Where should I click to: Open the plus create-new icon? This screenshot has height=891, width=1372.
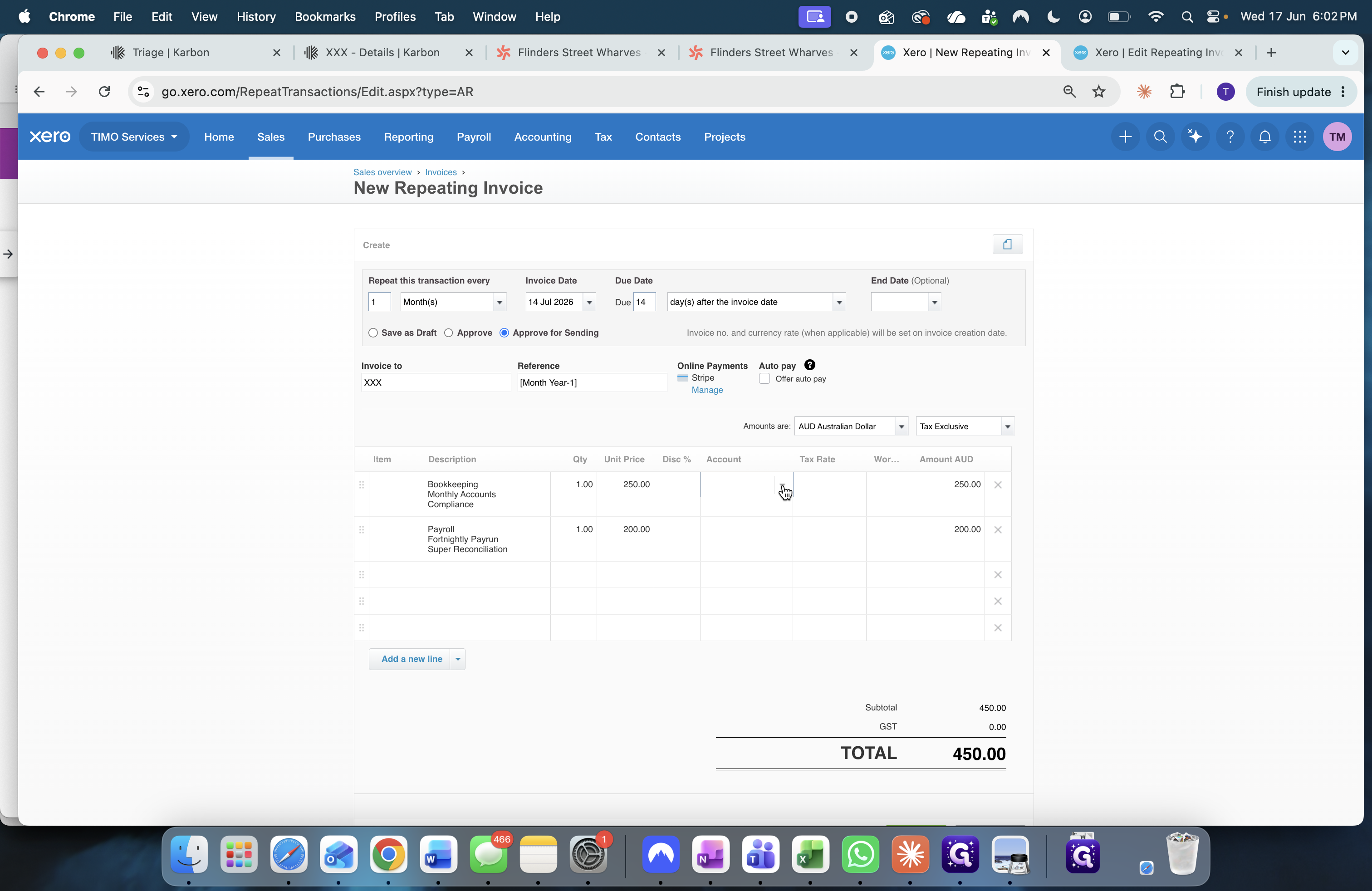coord(1125,137)
